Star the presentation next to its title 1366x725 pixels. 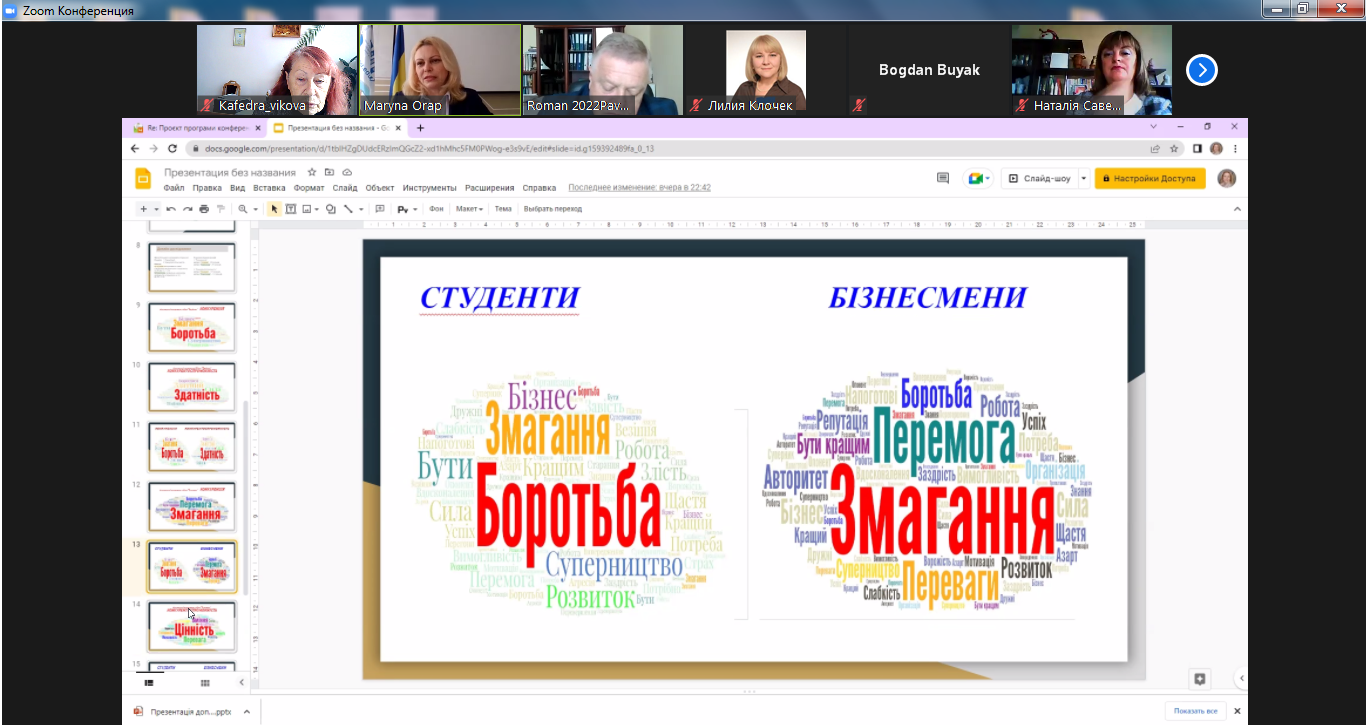[312, 173]
